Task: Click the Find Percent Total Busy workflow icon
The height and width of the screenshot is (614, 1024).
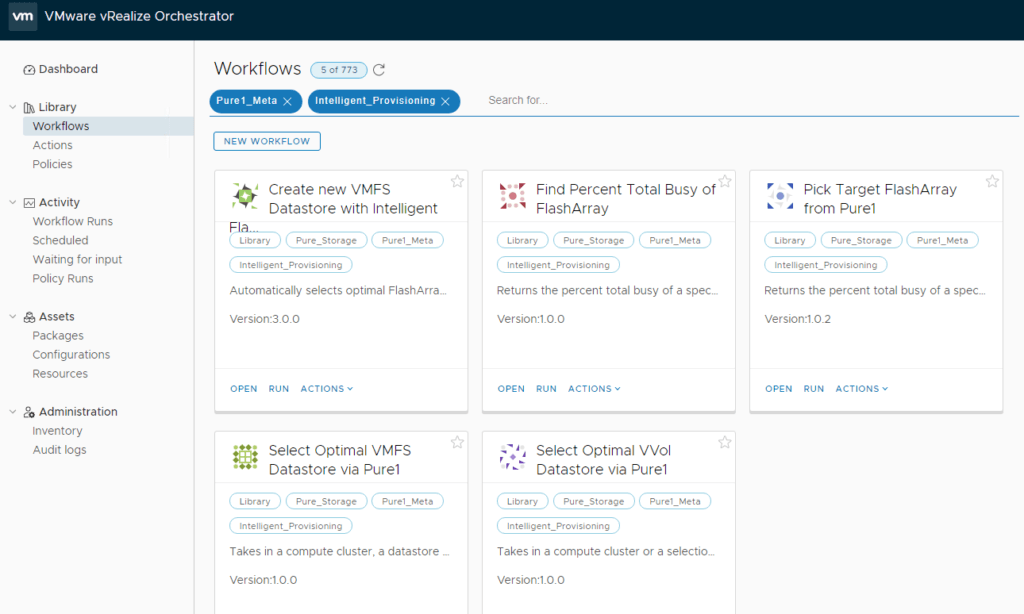Action: point(513,196)
